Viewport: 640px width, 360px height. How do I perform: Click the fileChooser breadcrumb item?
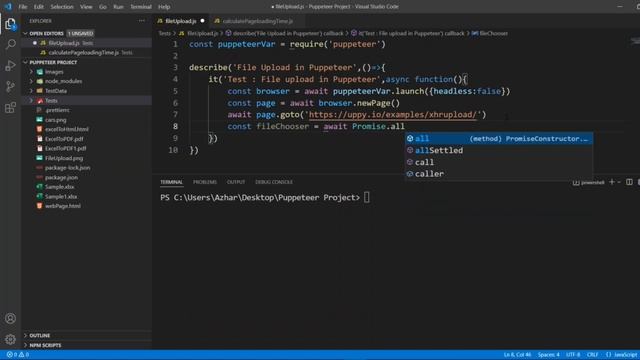(x=490, y=33)
